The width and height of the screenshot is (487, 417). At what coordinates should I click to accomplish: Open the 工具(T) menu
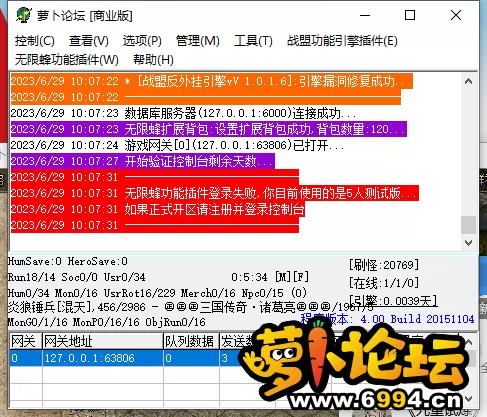click(253, 41)
